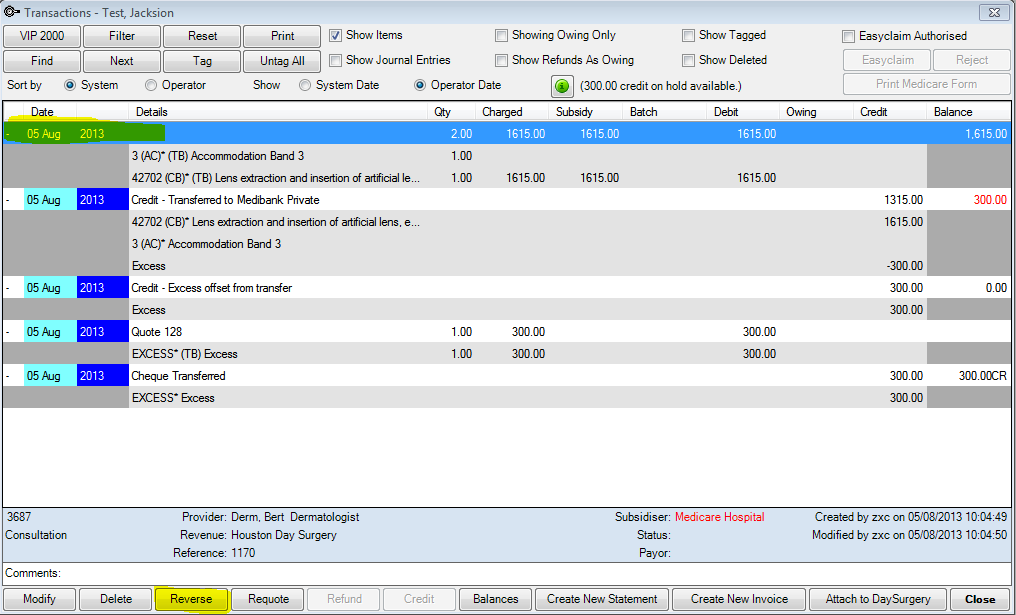Click the Find button

42,61
